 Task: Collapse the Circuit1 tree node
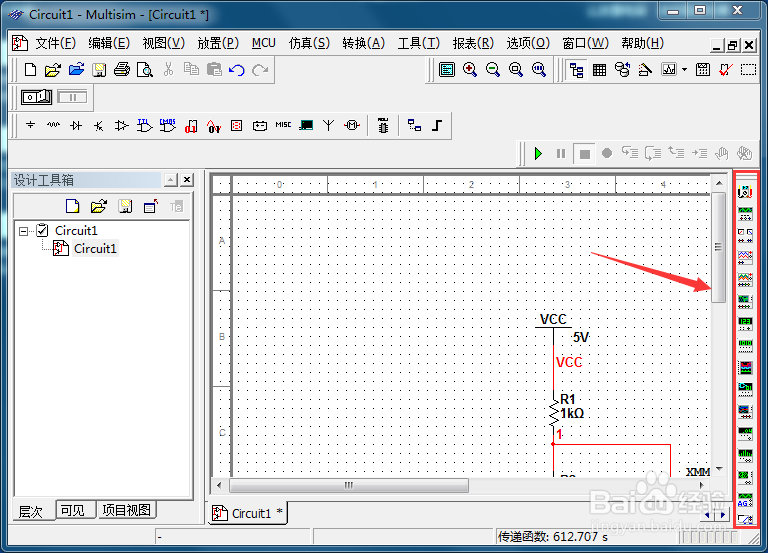click(x=23, y=231)
